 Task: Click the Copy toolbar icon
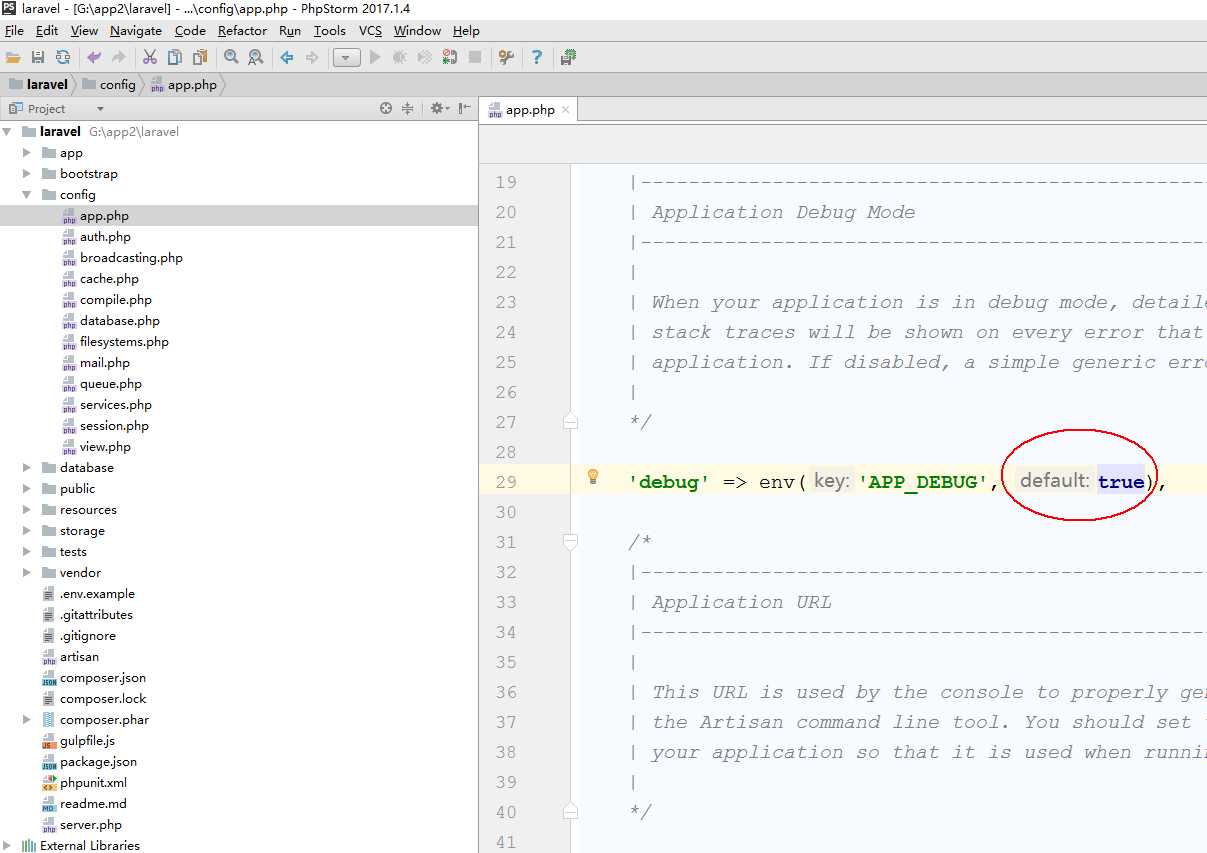(x=175, y=58)
